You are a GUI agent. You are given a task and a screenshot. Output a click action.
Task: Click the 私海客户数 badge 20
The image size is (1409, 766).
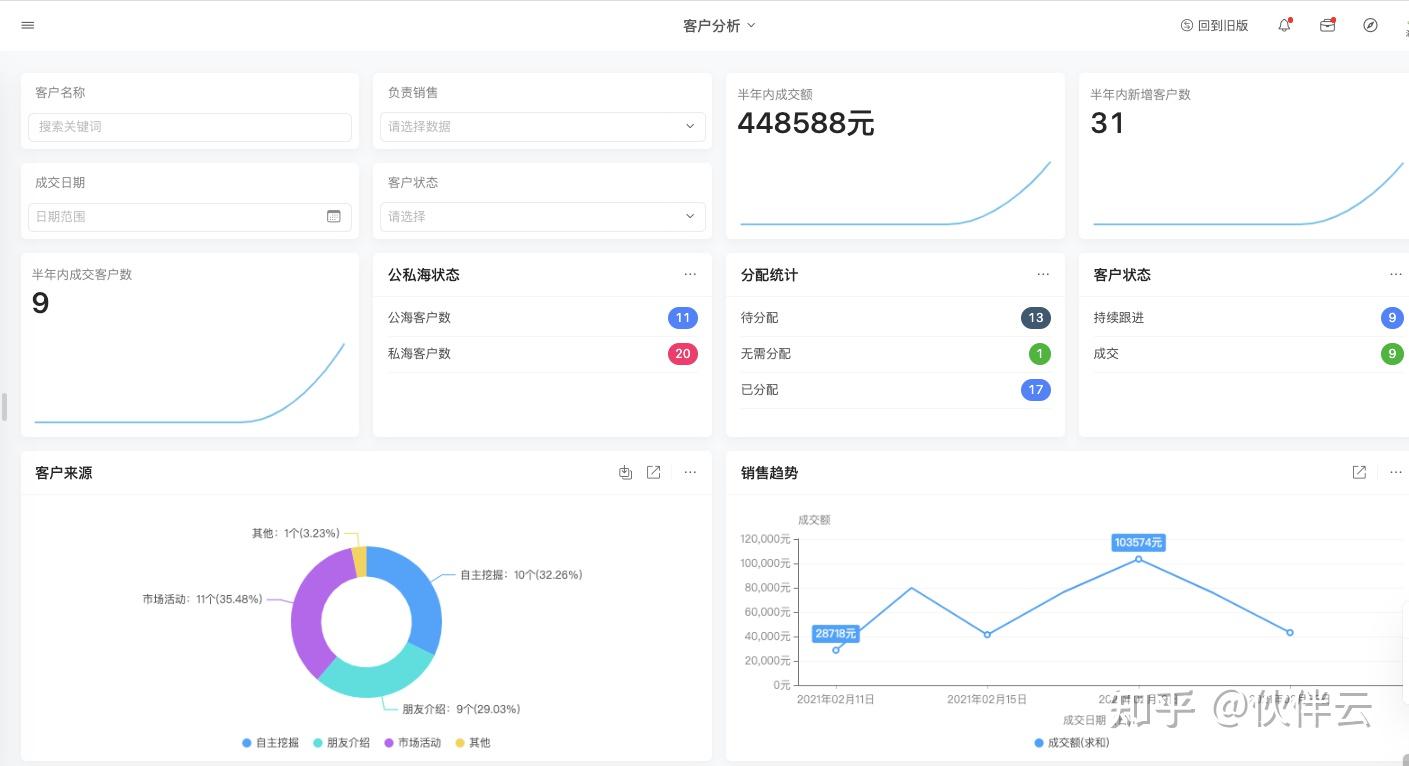[683, 354]
